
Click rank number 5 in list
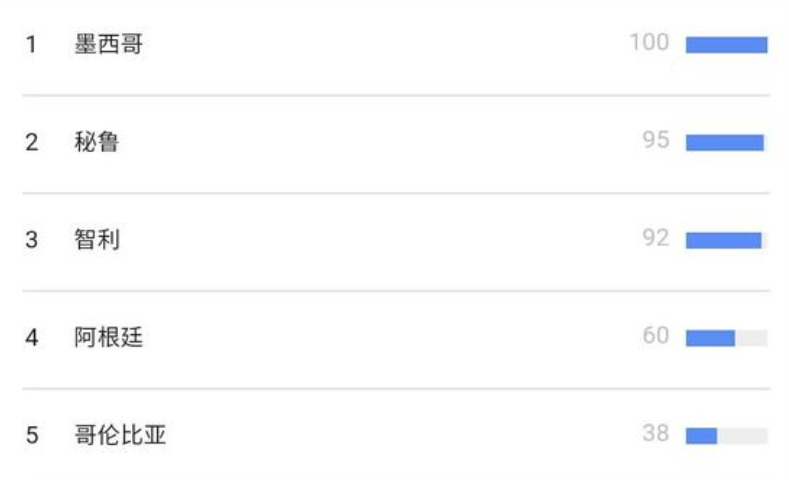tap(32, 435)
